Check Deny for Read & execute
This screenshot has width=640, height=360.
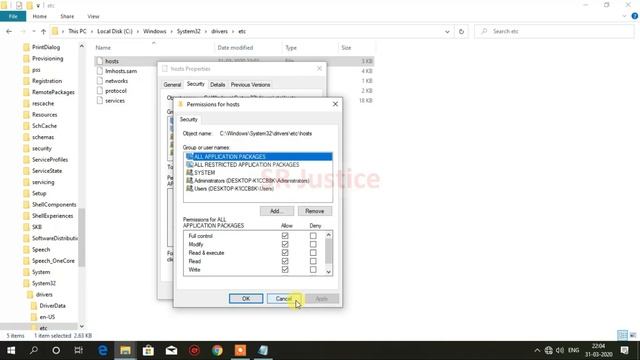[313, 253]
